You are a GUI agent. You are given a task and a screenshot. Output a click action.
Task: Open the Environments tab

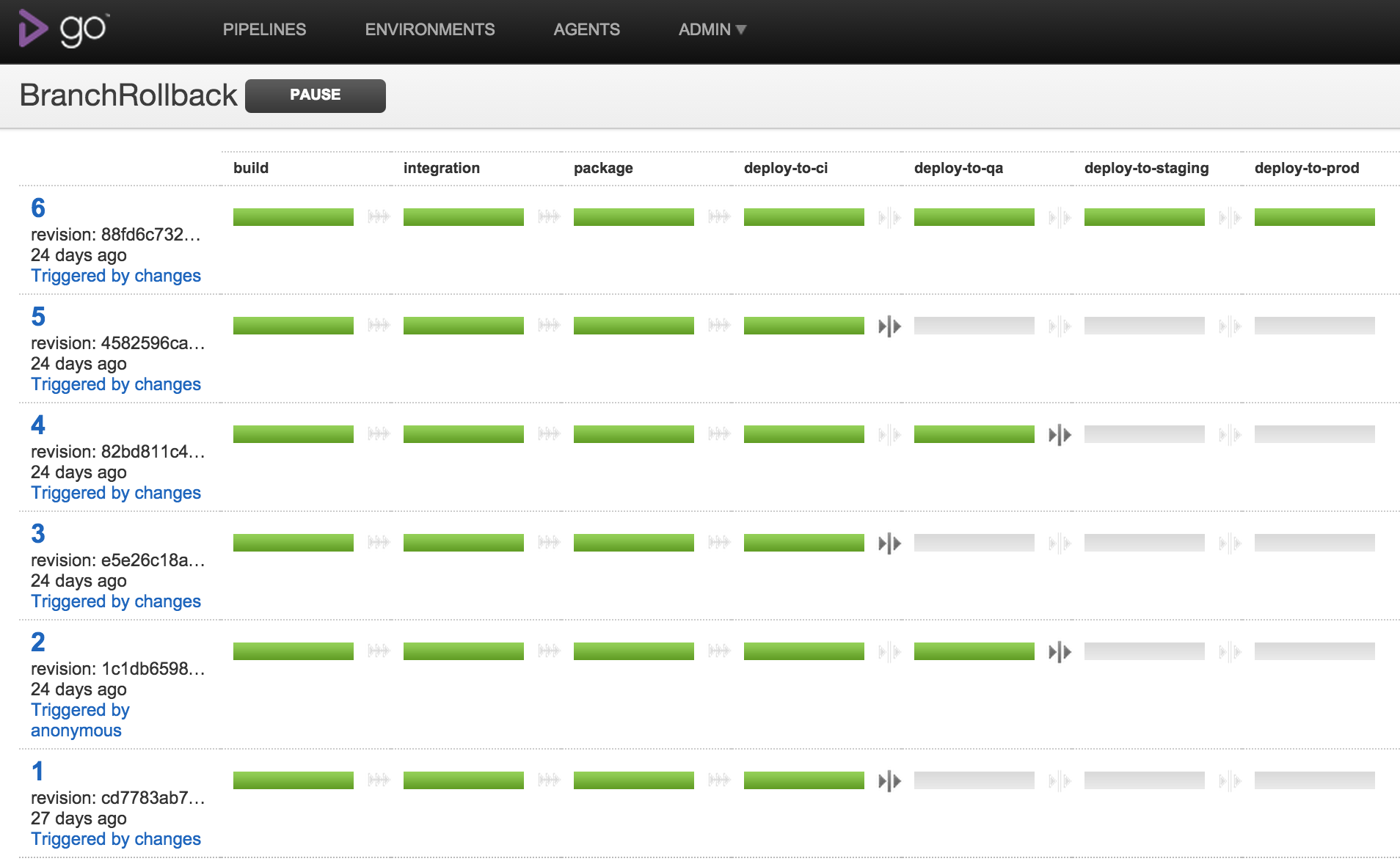[429, 29]
